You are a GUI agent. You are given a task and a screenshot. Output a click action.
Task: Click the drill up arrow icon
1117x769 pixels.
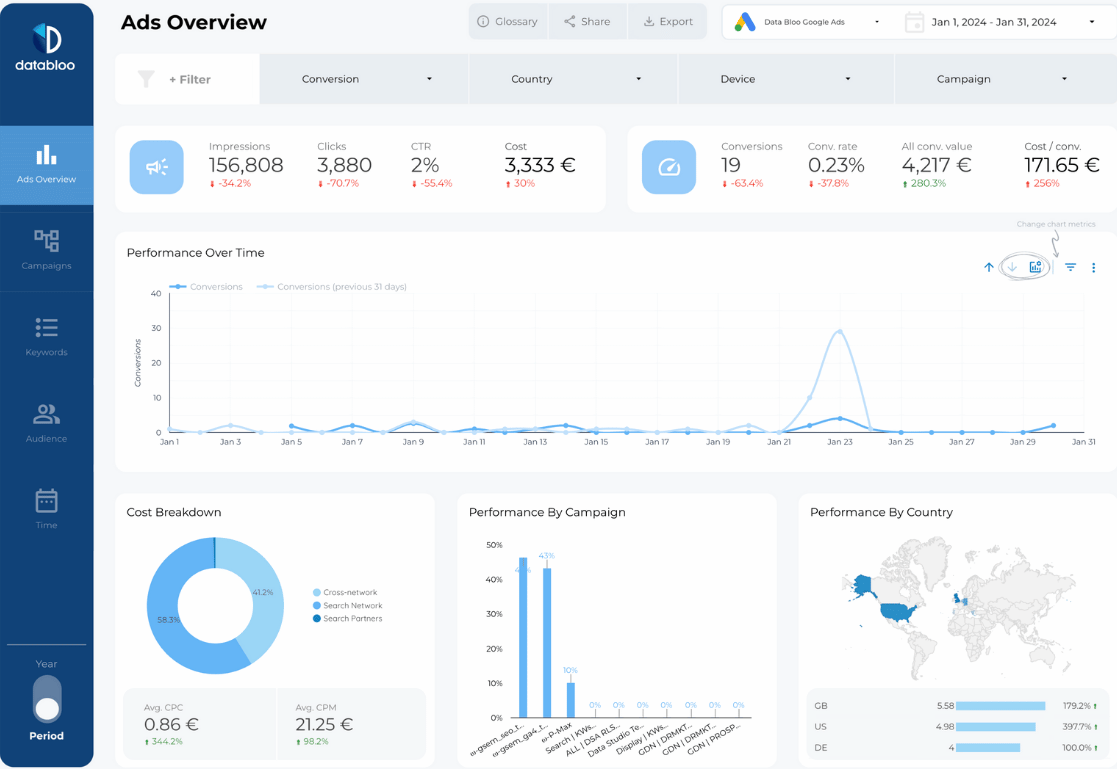click(x=989, y=267)
